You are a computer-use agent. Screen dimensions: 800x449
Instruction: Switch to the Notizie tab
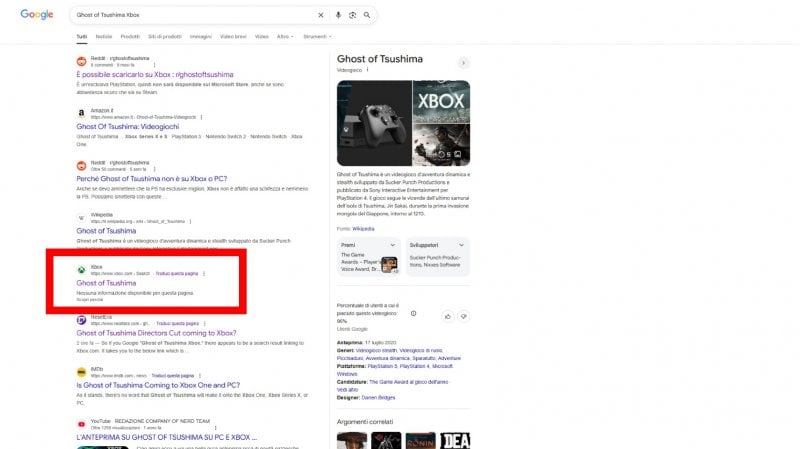[x=102, y=36]
